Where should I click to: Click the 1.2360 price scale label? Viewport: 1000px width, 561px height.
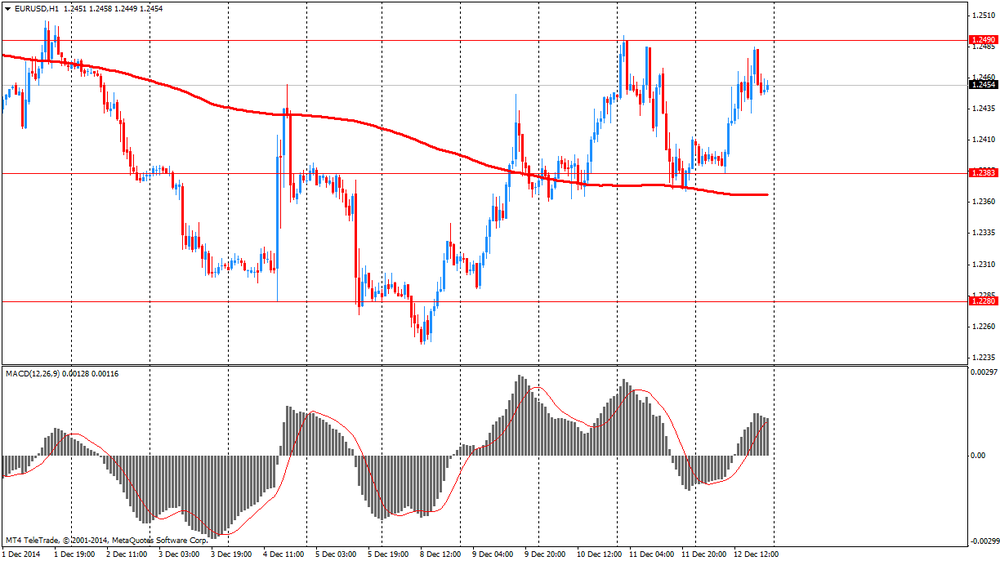tap(983, 201)
